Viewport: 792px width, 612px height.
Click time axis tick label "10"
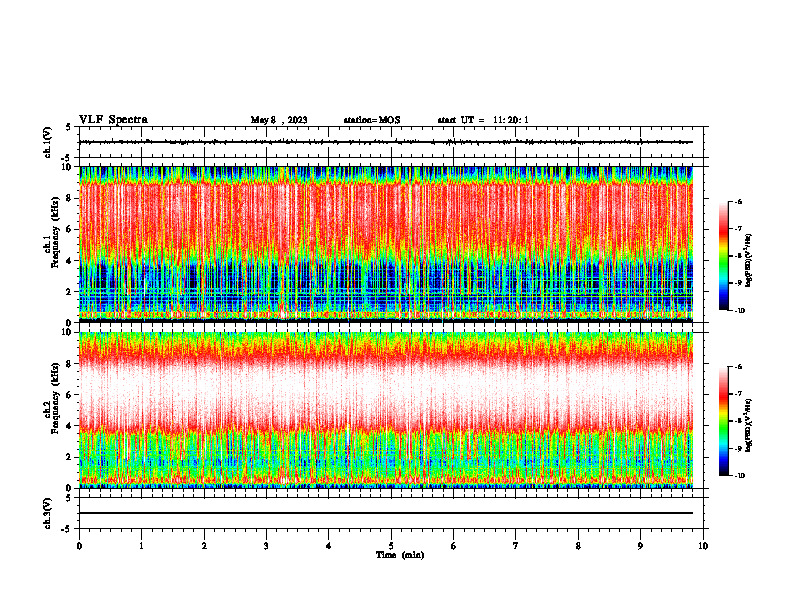click(703, 546)
